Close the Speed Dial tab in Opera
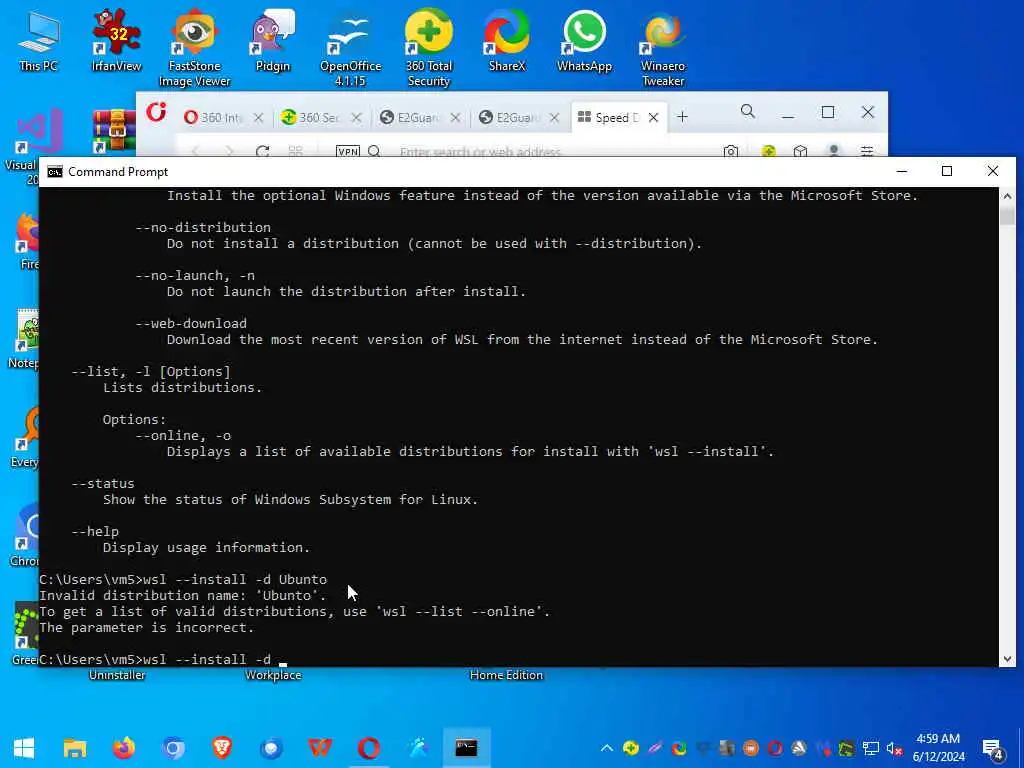Image resolution: width=1024 pixels, height=768 pixels. [653, 118]
